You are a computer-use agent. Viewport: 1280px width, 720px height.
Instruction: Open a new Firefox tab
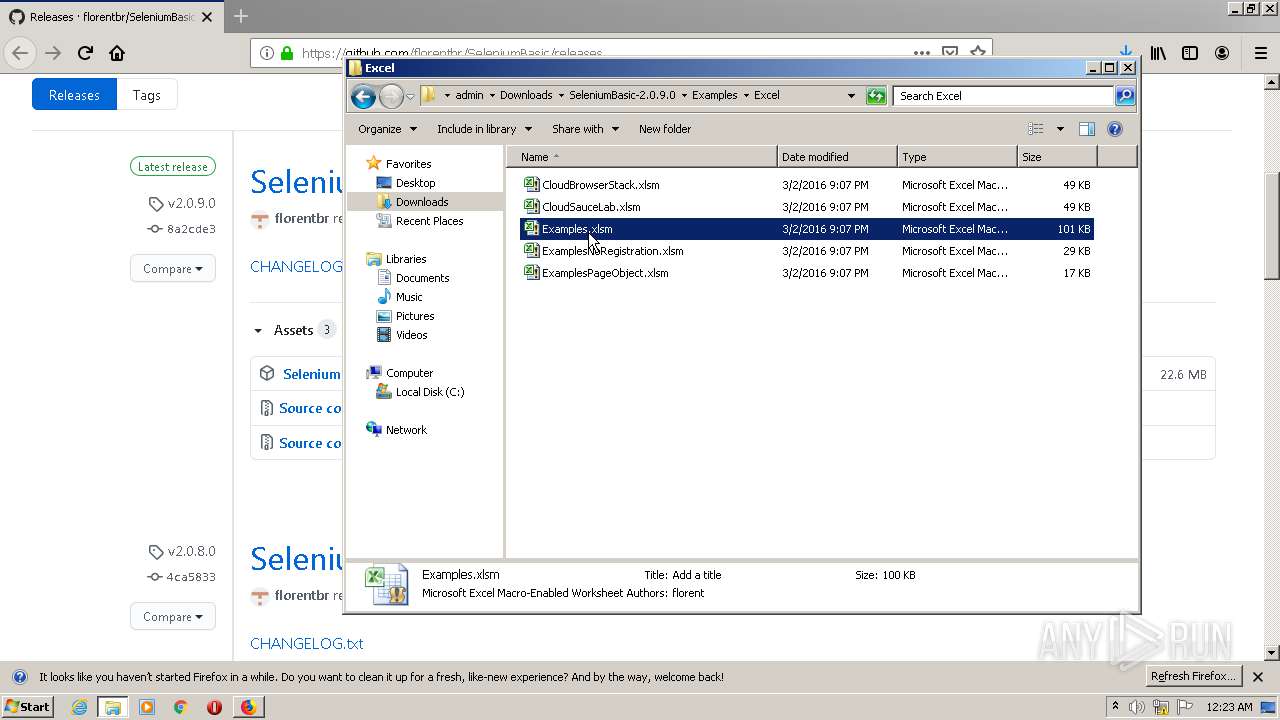[x=240, y=17]
